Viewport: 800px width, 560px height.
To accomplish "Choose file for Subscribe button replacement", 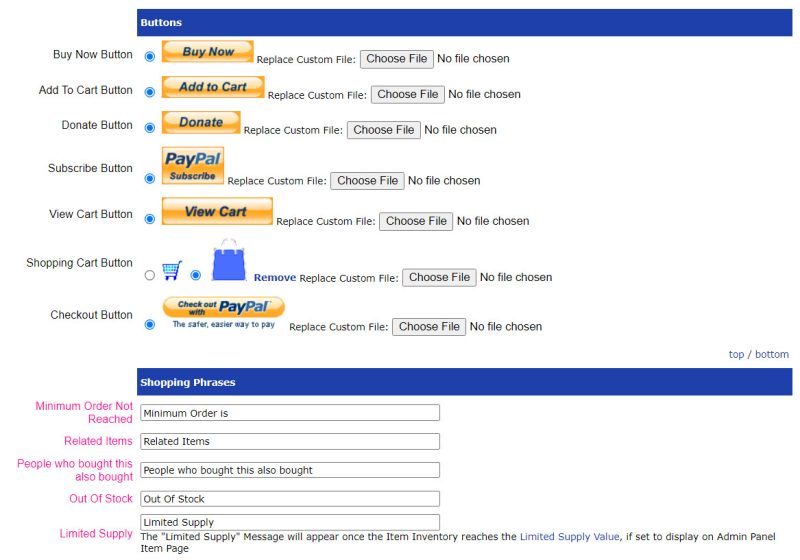I will [367, 181].
